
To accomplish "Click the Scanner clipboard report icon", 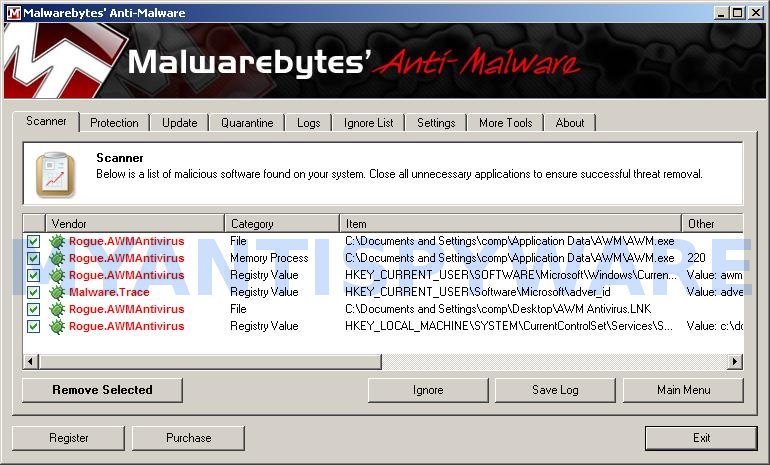I will 55,174.
